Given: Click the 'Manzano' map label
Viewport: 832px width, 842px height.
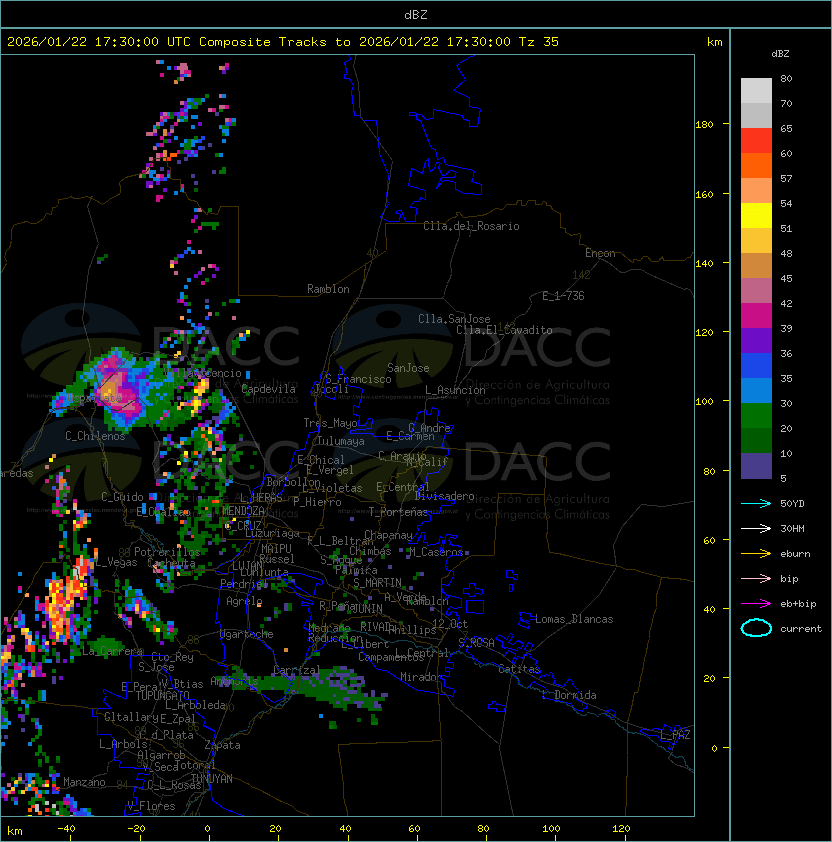Looking at the screenshot, I should click(84, 782).
